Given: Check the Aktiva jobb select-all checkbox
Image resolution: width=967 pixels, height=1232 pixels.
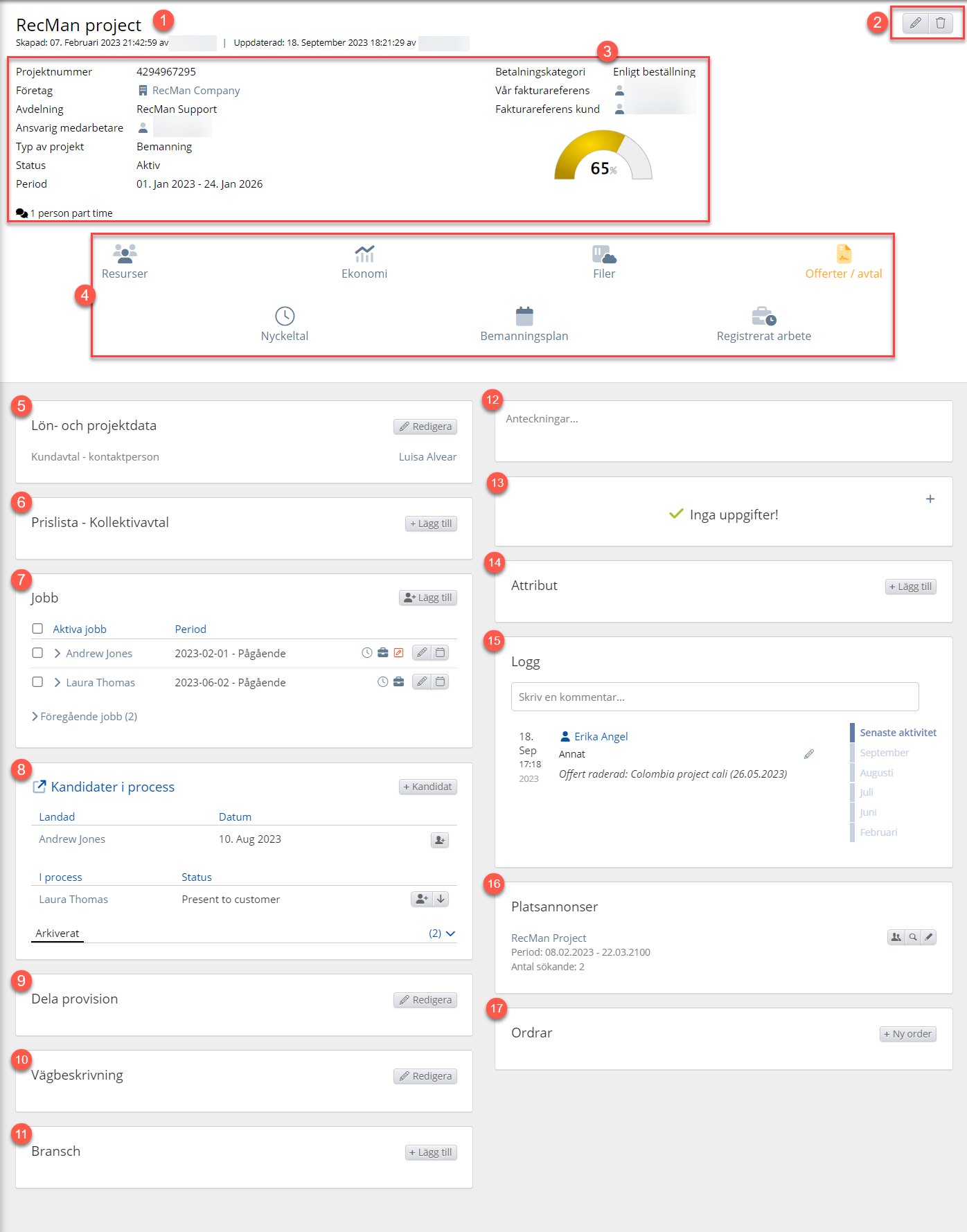Looking at the screenshot, I should tap(37, 629).
